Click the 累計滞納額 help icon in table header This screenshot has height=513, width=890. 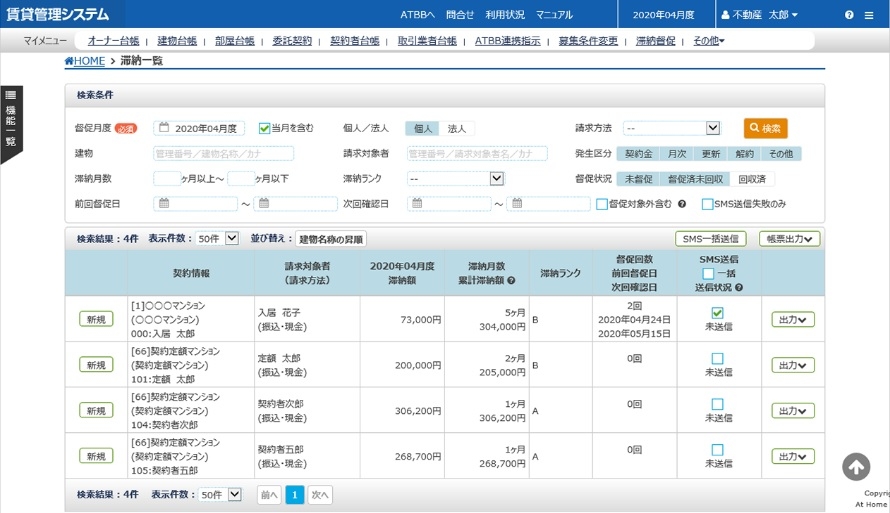point(511,280)
